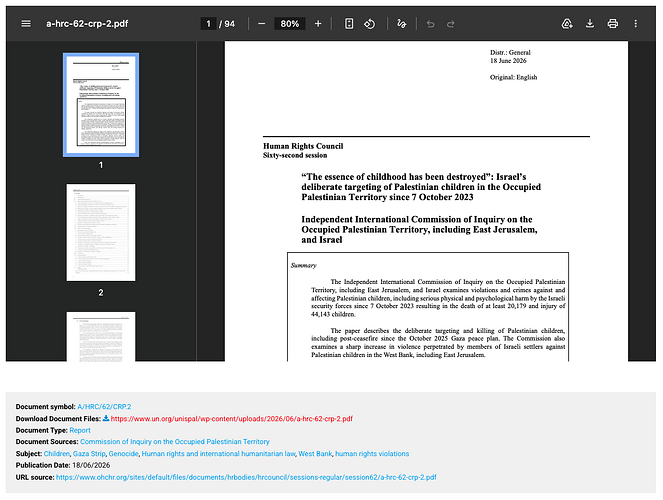Image resolution: width=663 pixels, height=500 pixels.
Task: Open the three-dot more actions menu
Action: tap(636, 24)
